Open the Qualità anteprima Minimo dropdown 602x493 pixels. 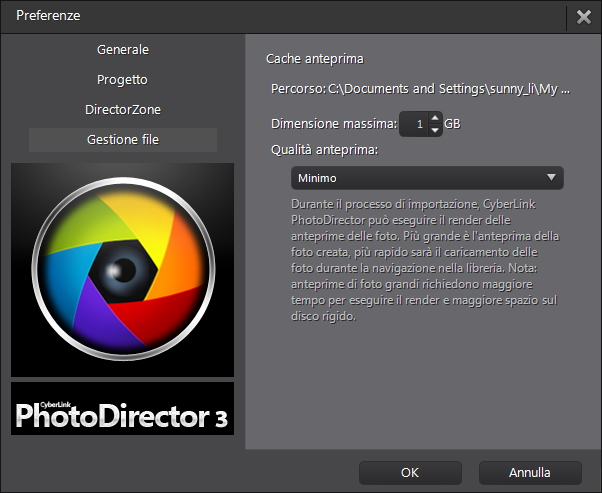[427, 178]
